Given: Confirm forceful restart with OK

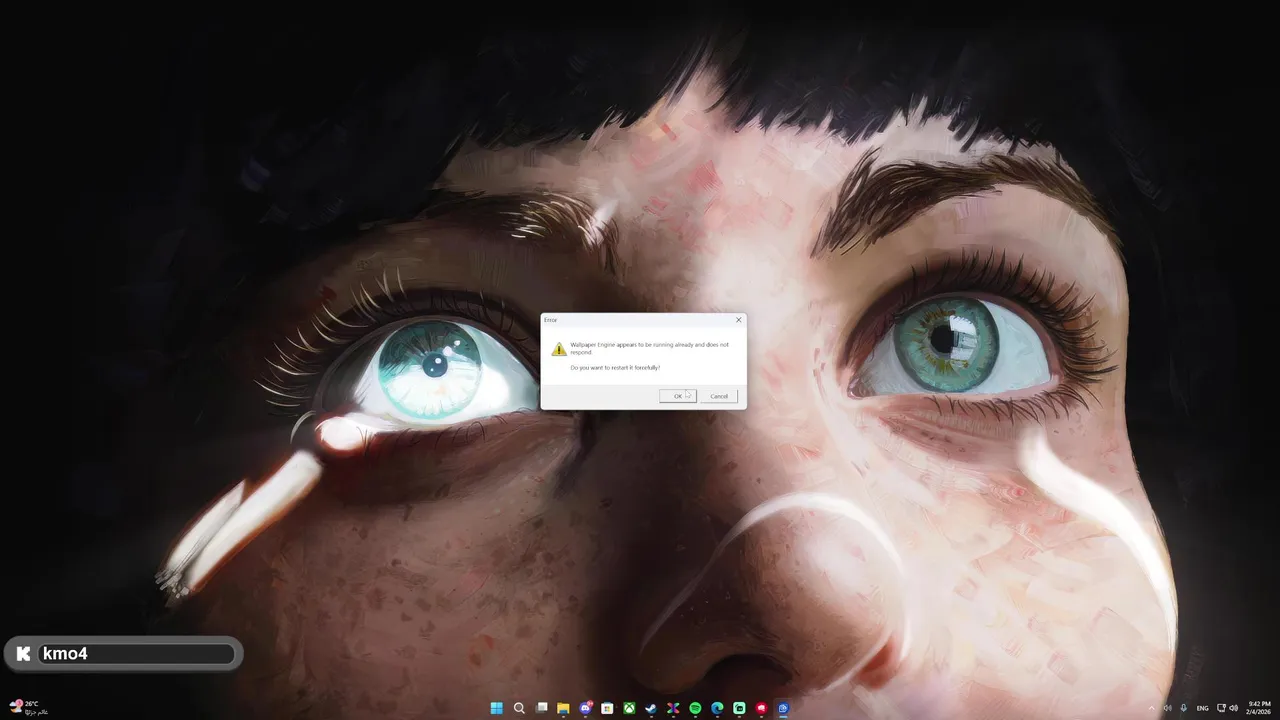Looking at the screenshot, I should point(678,396).
